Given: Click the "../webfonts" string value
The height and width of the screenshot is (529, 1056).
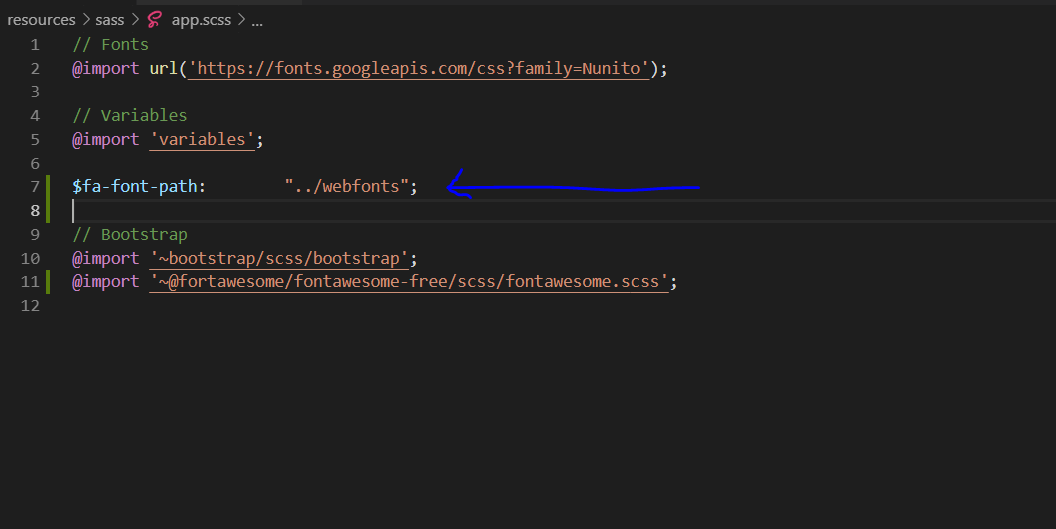Looking at the screenshot, I should tap(346, 187).
